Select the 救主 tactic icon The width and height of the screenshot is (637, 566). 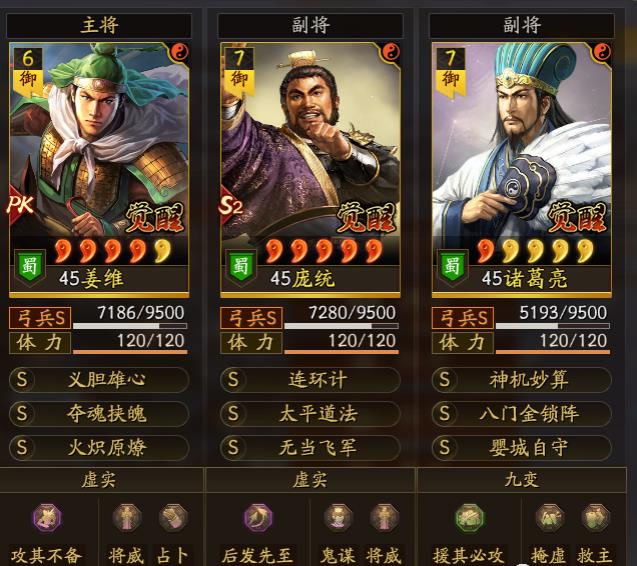click(596, 518)
